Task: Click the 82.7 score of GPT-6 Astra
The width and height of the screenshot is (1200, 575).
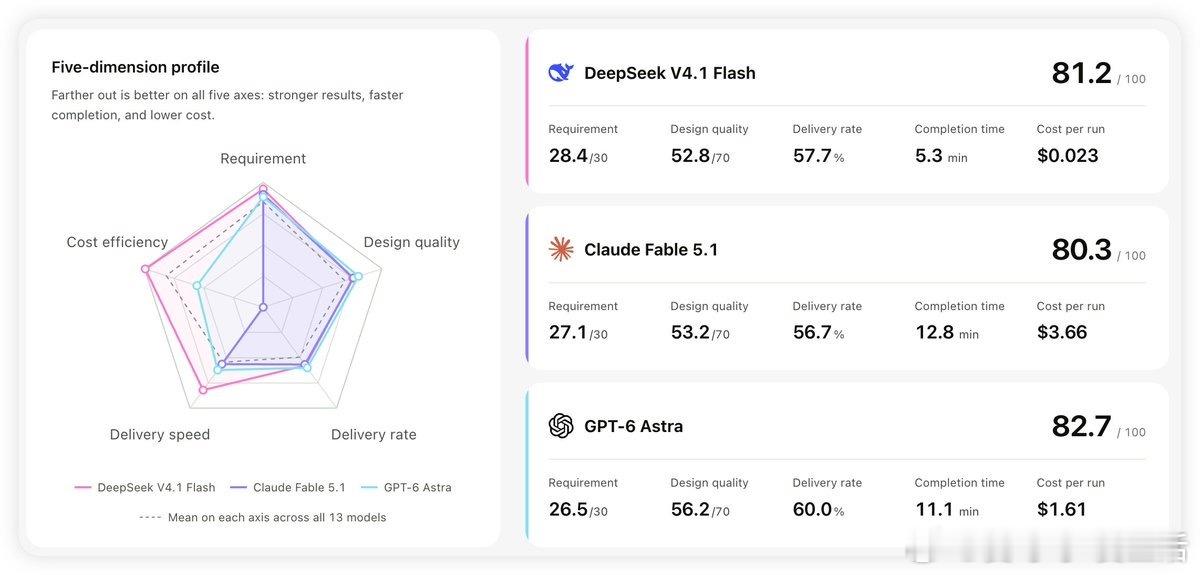Action: (1081, 426)
